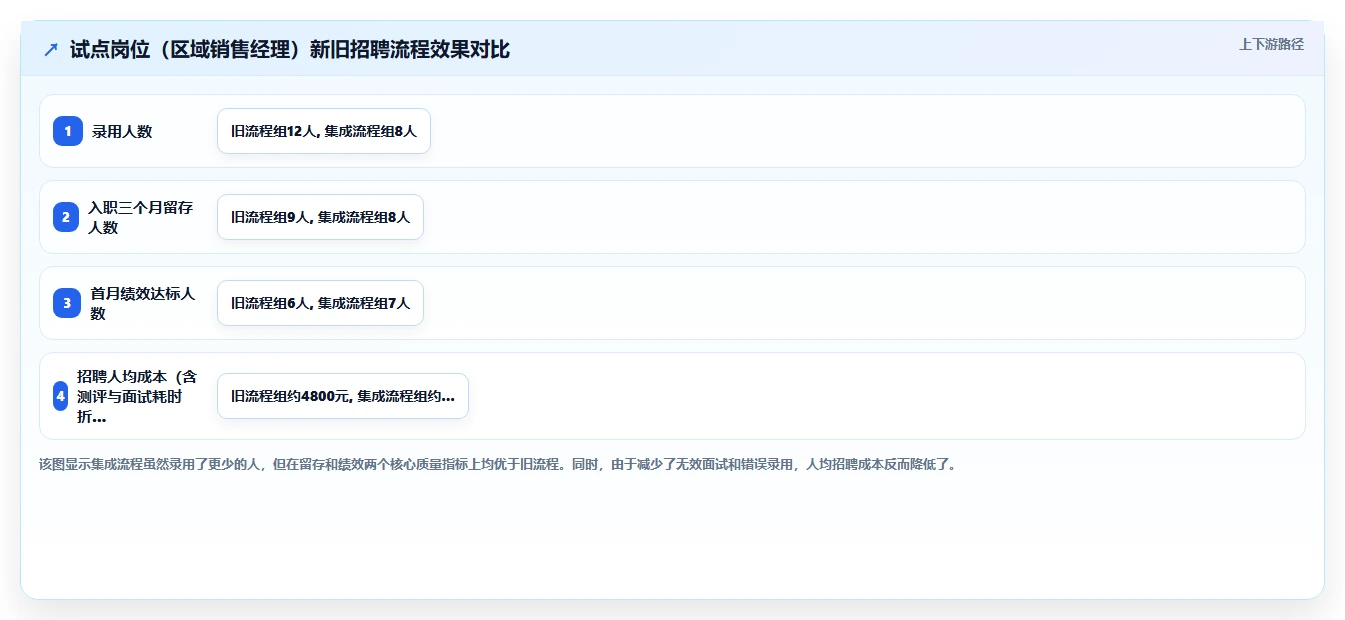Click the step 2 number badge
1345x620 pixels.
66,217
